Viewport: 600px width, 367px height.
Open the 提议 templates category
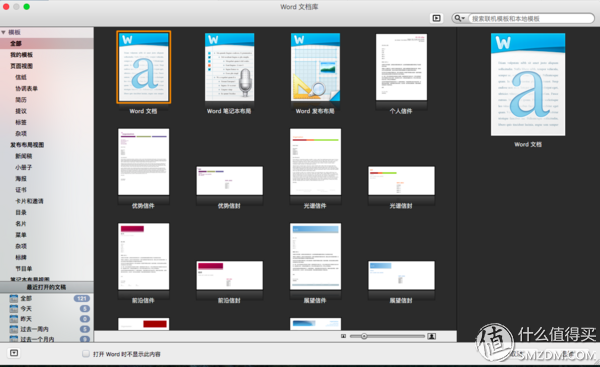(21, 111)
